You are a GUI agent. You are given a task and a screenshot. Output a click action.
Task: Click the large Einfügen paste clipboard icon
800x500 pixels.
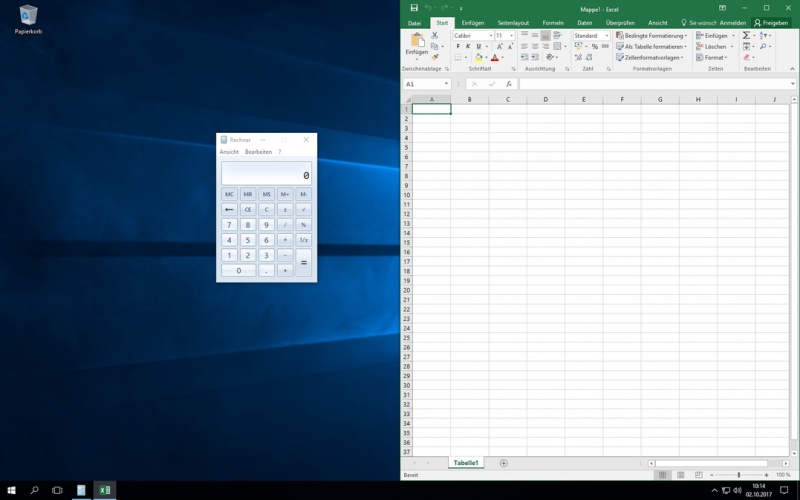point(417,40)
